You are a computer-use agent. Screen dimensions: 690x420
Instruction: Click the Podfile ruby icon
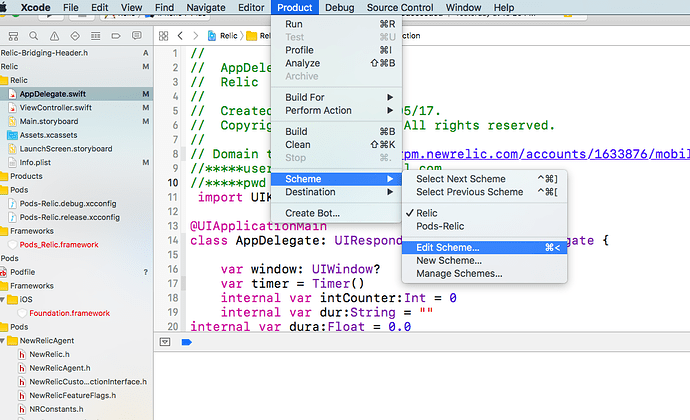pos(4,272)
